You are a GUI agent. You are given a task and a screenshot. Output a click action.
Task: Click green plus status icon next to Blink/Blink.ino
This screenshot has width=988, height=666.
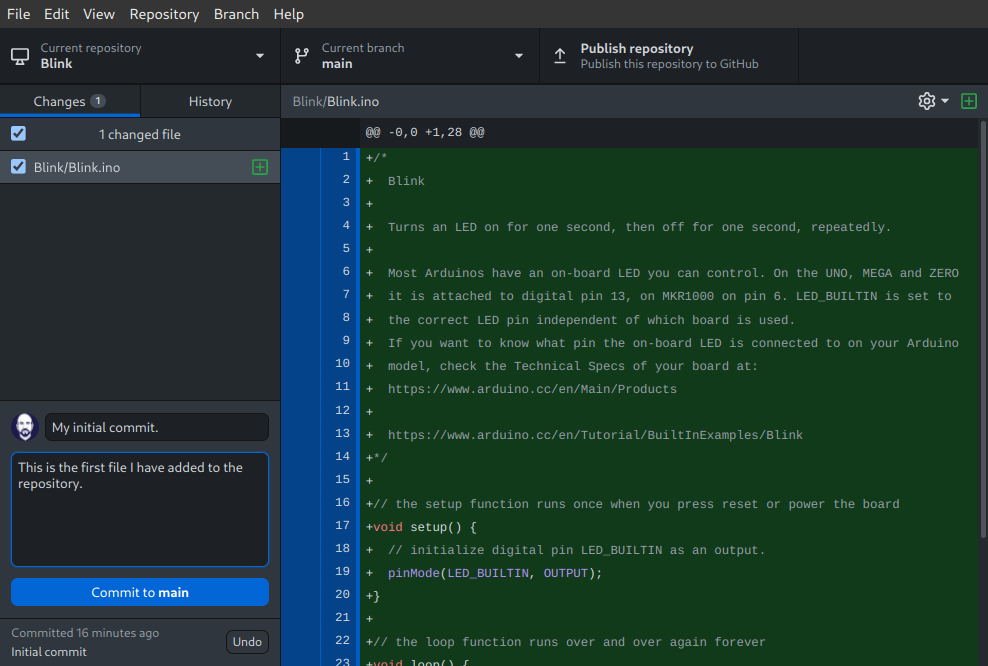(260, 167)
